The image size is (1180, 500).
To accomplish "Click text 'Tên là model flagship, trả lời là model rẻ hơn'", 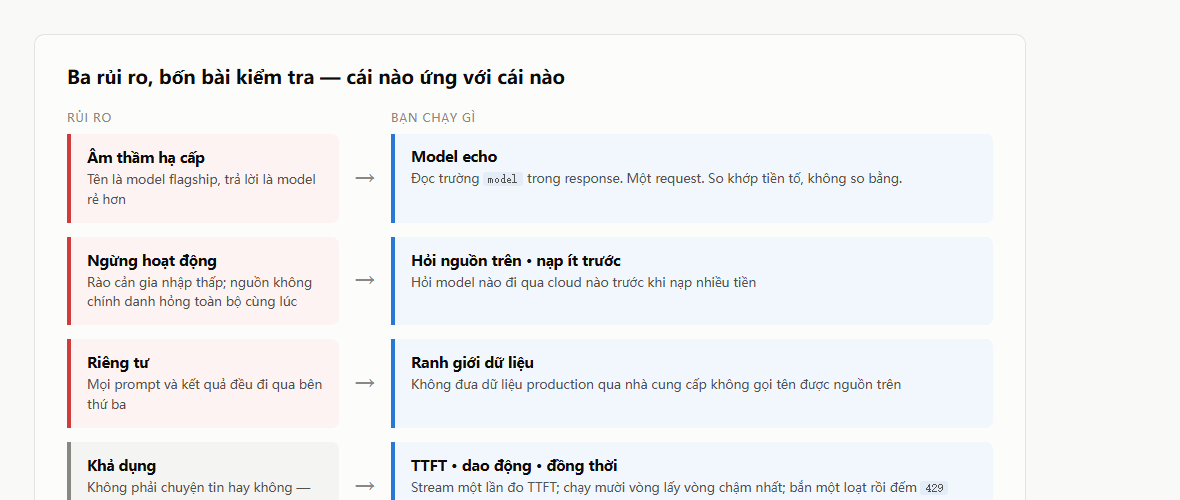I will point(201,189).
